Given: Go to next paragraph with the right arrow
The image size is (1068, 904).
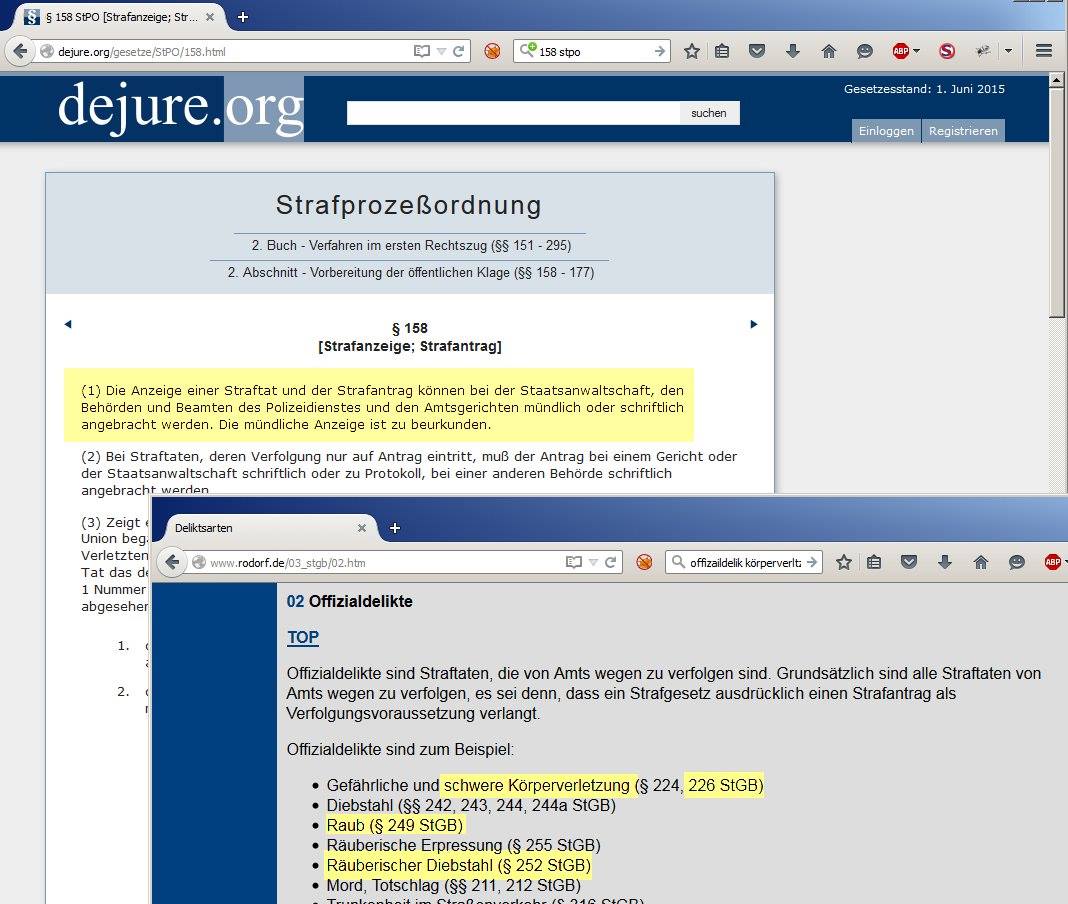Looking at the screenshot, I should tap(753, 324).
